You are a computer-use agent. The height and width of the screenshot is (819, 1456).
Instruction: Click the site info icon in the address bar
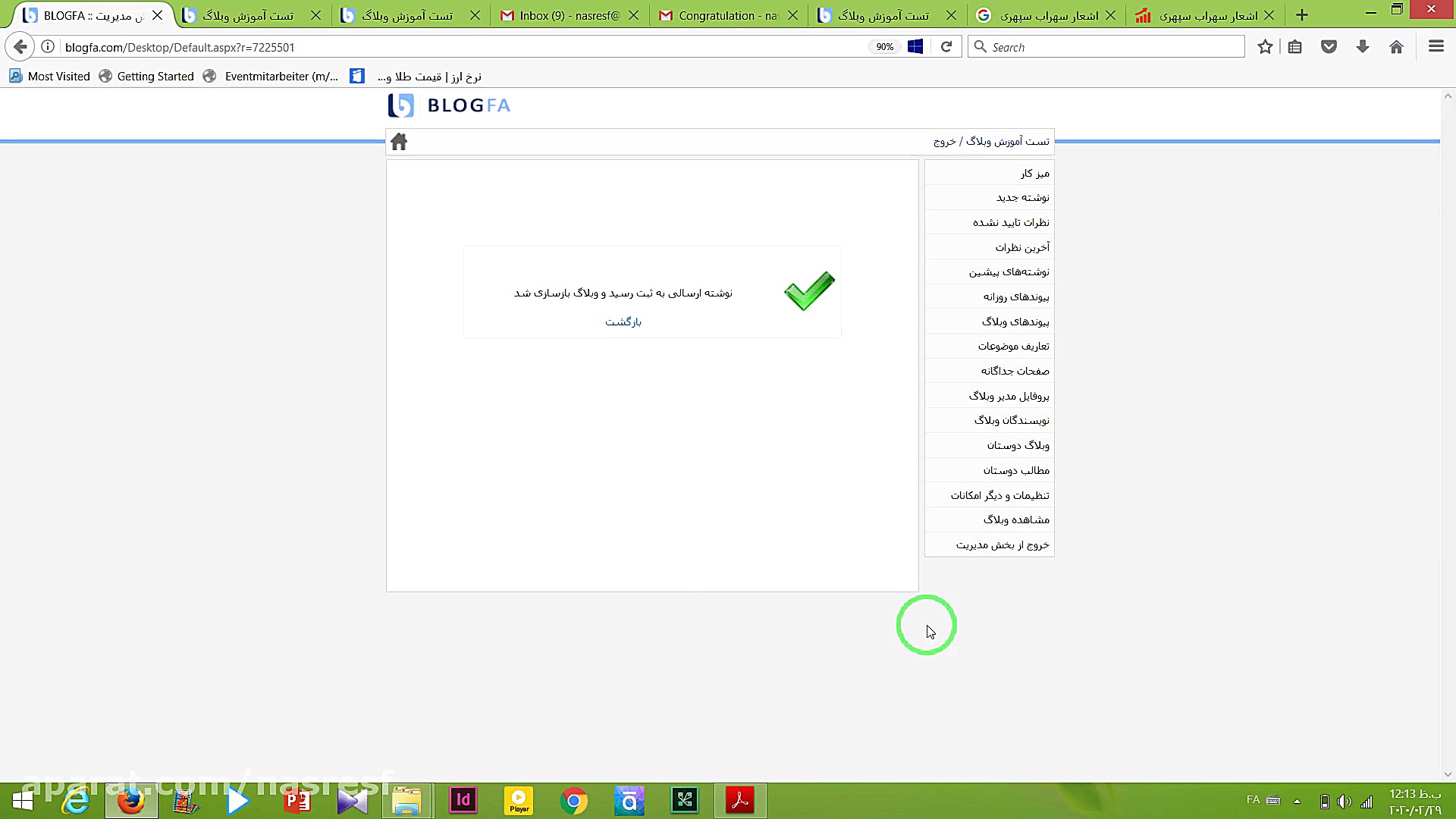pyautogui.click(x=48, y=47)
